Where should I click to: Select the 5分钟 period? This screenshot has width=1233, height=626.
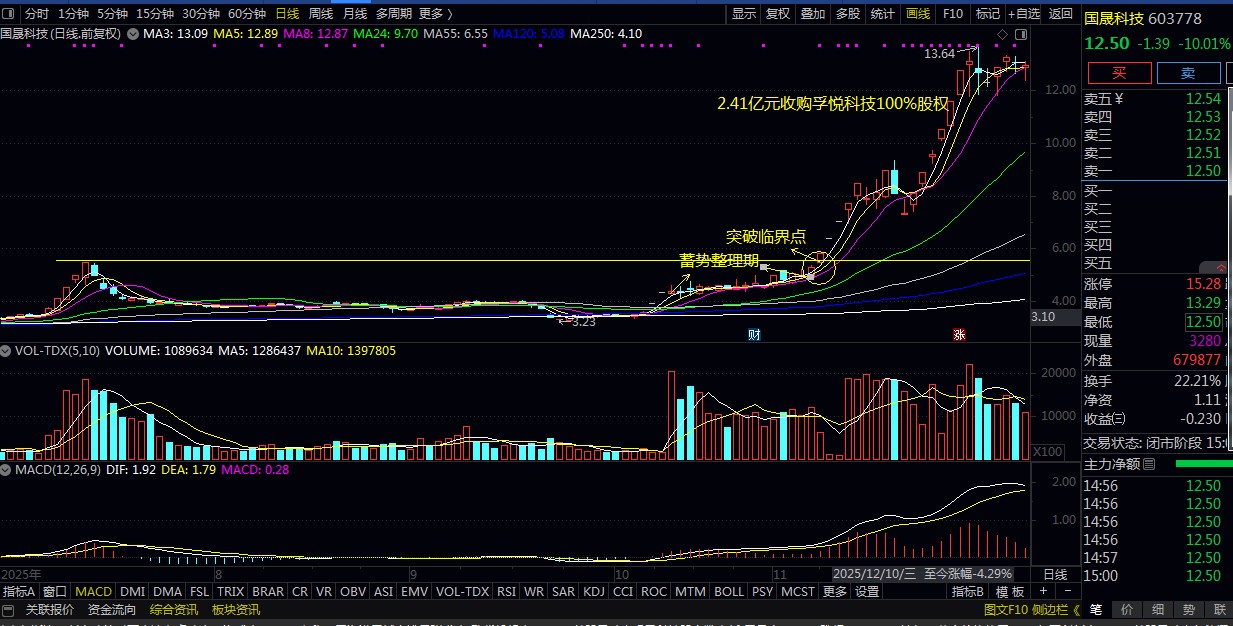[112, 14]
